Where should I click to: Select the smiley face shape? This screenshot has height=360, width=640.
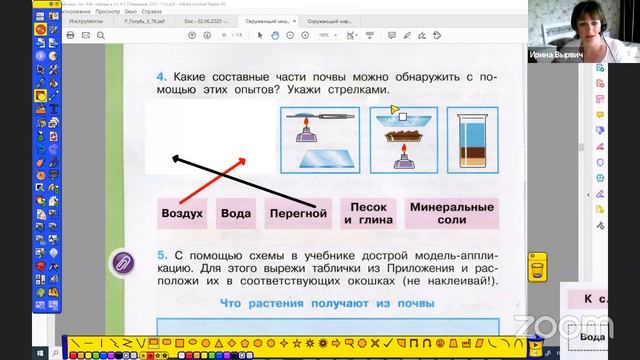pos(440,344)
